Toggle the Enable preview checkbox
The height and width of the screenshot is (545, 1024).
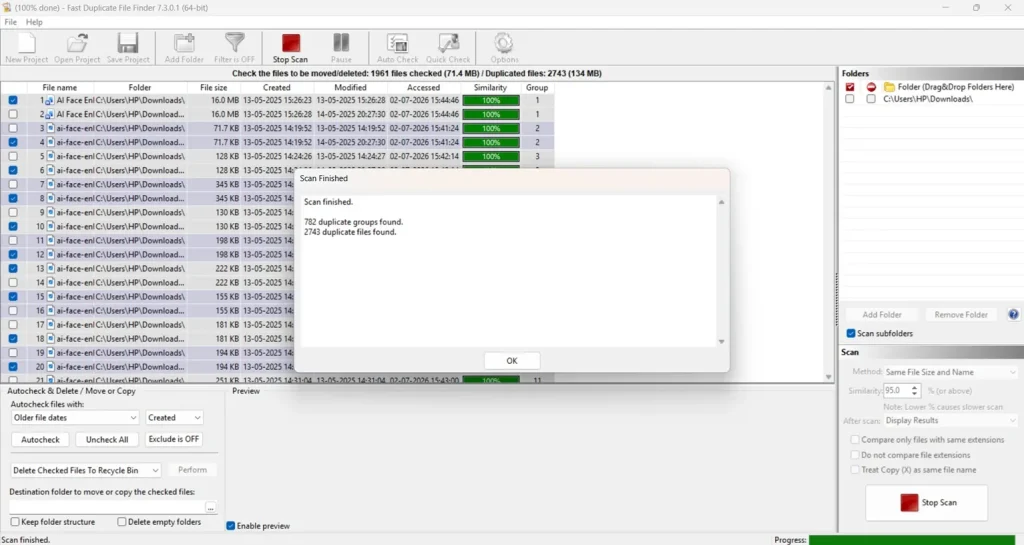click(231, 526)
